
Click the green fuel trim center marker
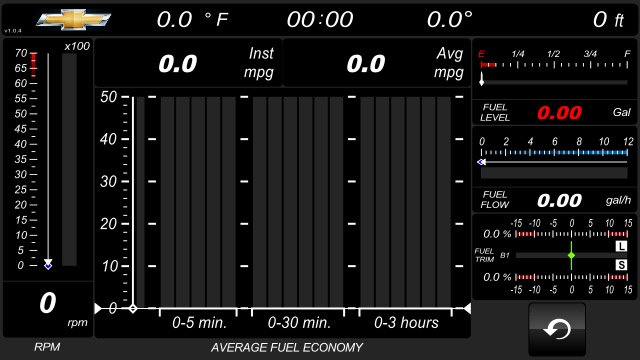click(x=571, y=256)
